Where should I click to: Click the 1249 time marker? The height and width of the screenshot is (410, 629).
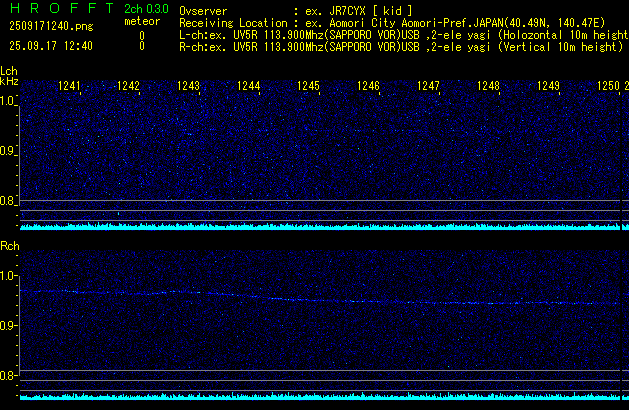(548, 86)
